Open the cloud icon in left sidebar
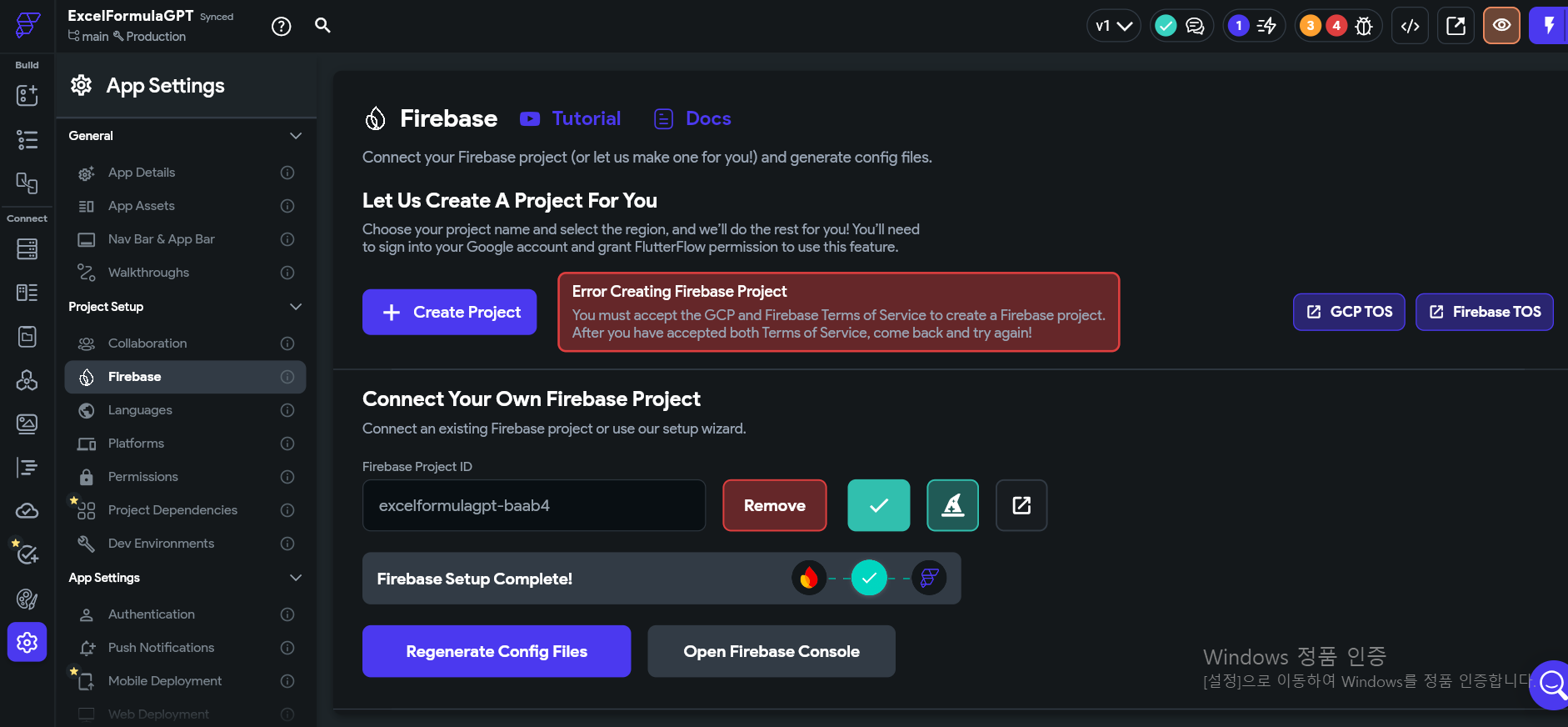 pyautogui.click(x=27, y=510)
